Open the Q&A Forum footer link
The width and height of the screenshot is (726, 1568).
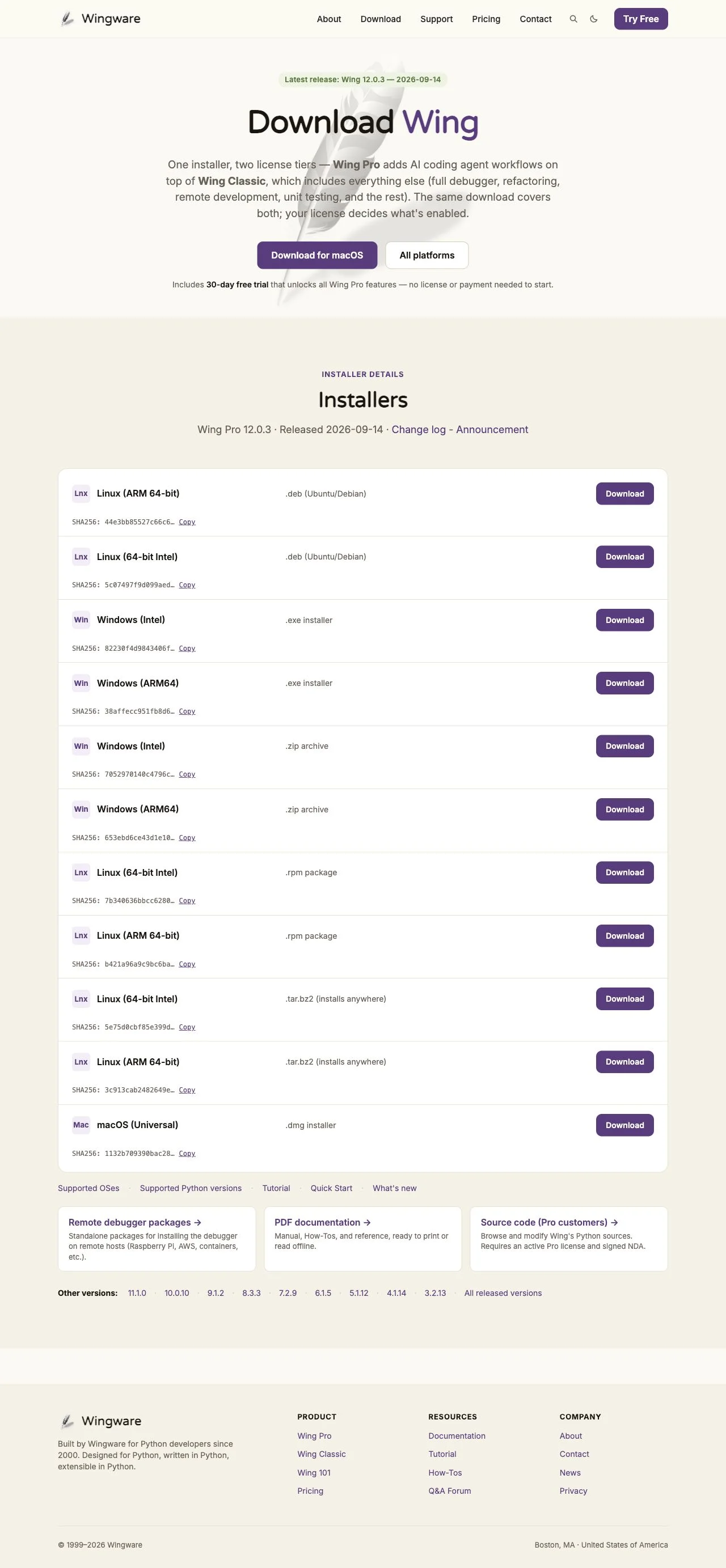click(x=449, y=1491)
